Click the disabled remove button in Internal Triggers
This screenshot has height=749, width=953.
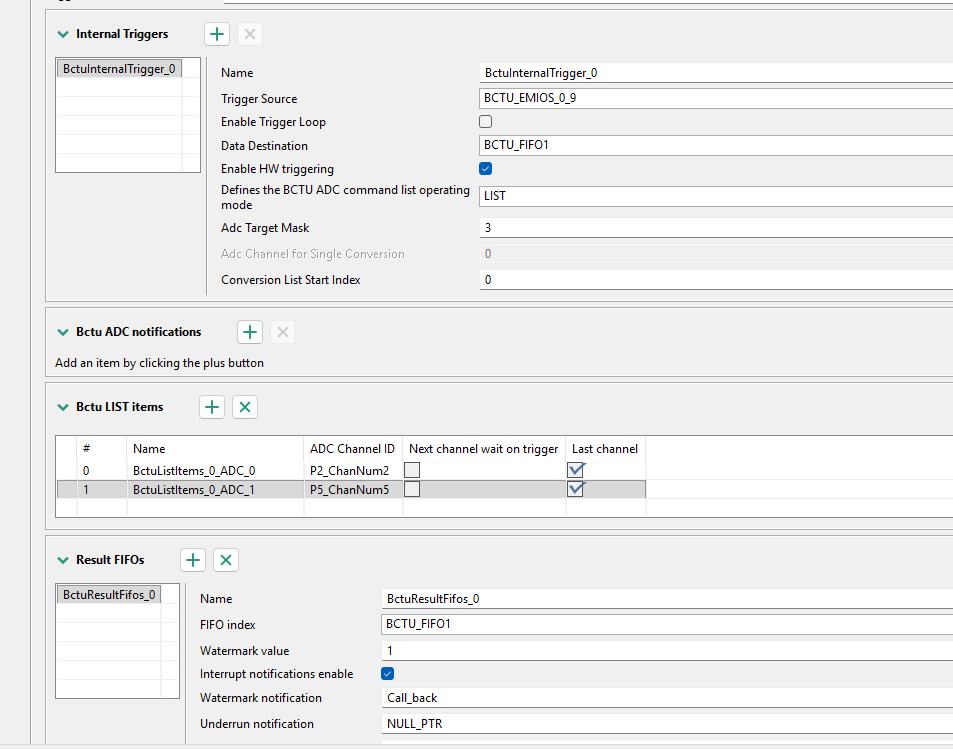point(250,34)
